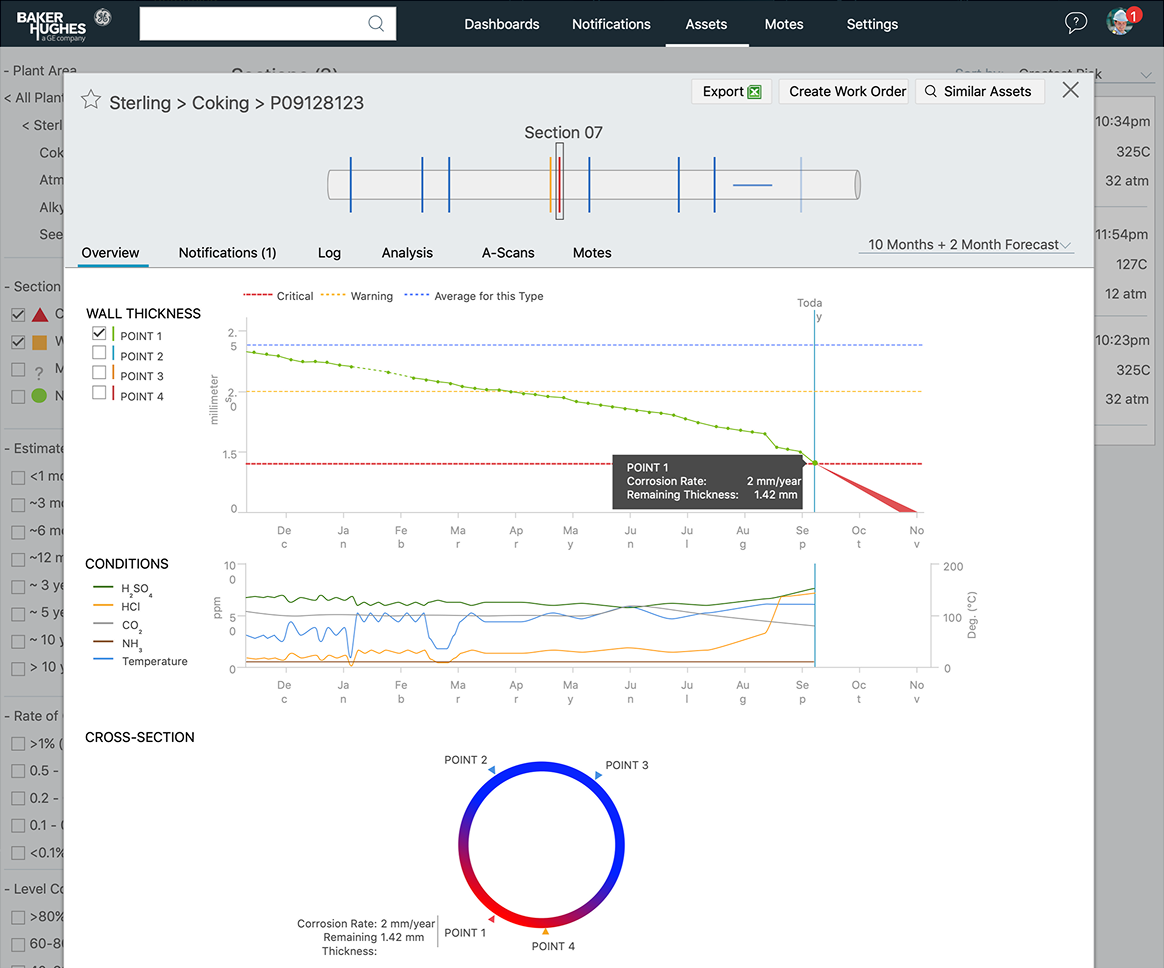
Task: Click the horizontal blue segment on the pipe
Action: [x=753, y=185]
